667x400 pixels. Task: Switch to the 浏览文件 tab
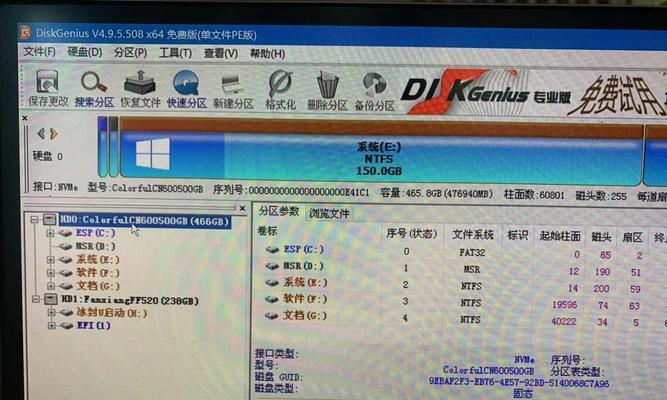pos(329,213)
